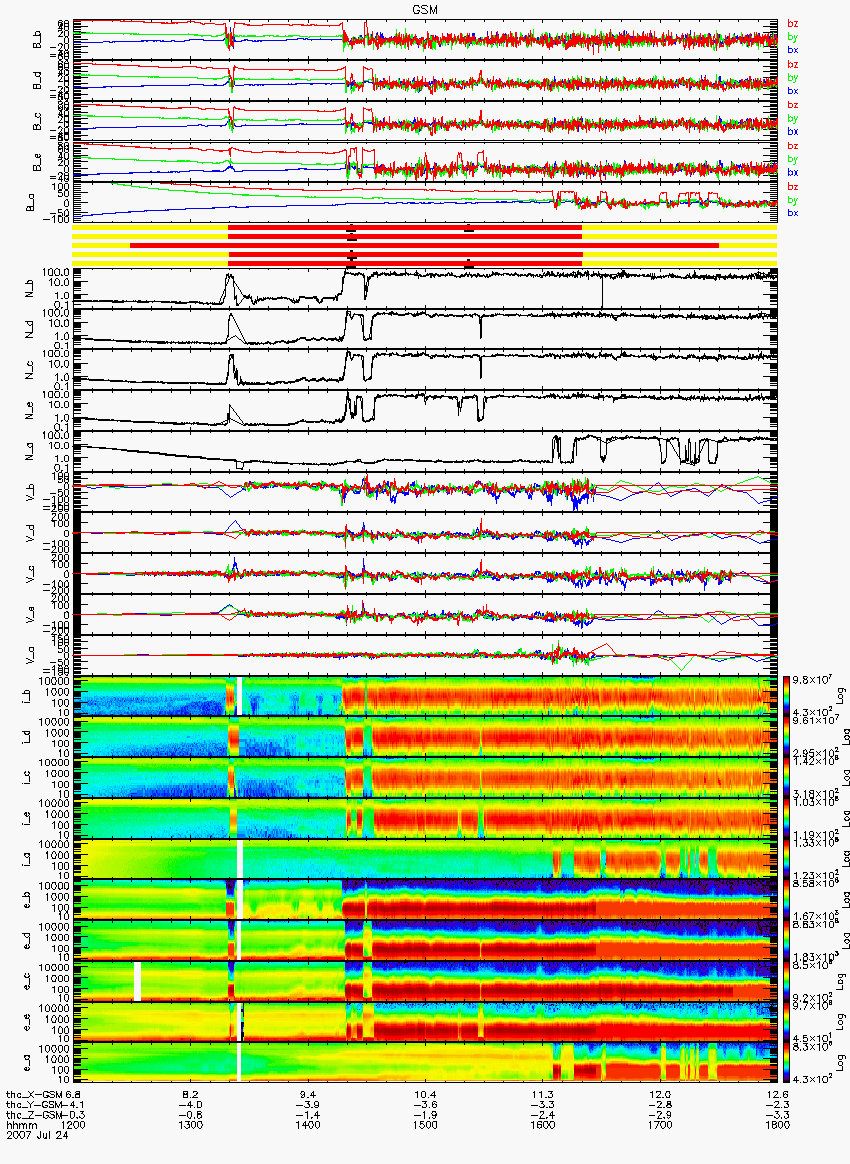
Task: Pick the B_a panel axis label
Action: click(31, 203)
